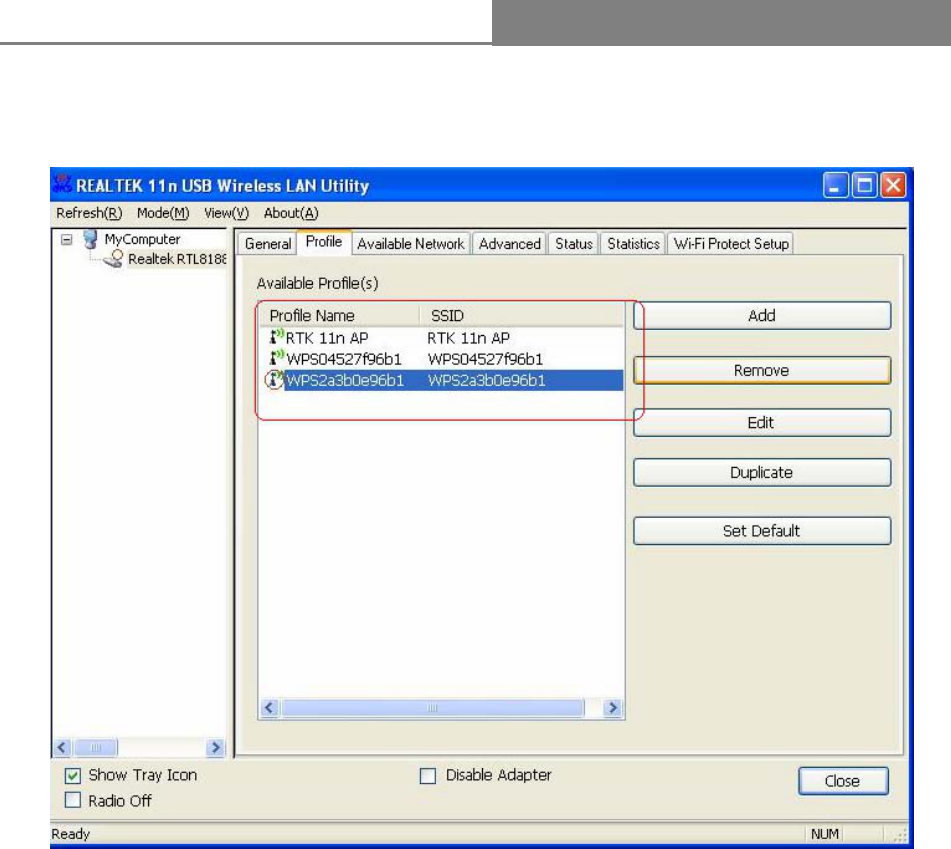Open the About(A) menu
The width and height of the screenshot is (951, 849).
coord(291,213)
